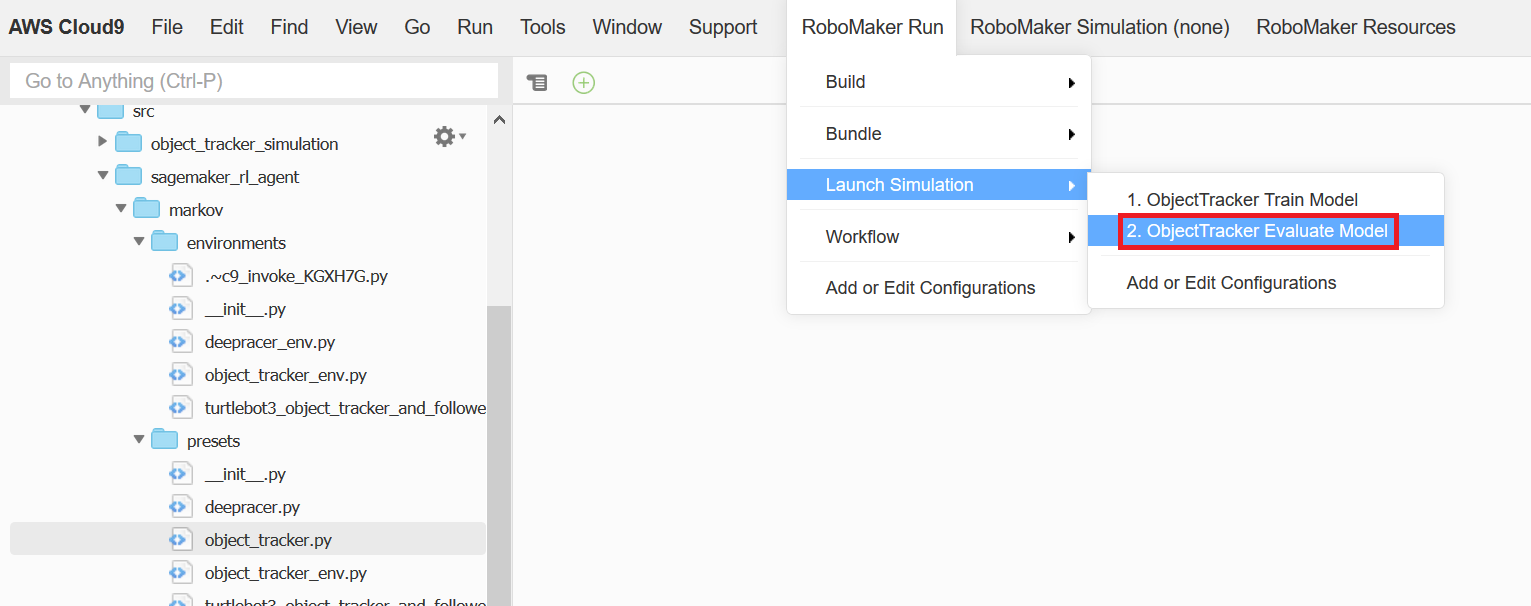This screenshot has height=606, width=1531.
Task: Open the Support menu
Action: click(723, 27)
